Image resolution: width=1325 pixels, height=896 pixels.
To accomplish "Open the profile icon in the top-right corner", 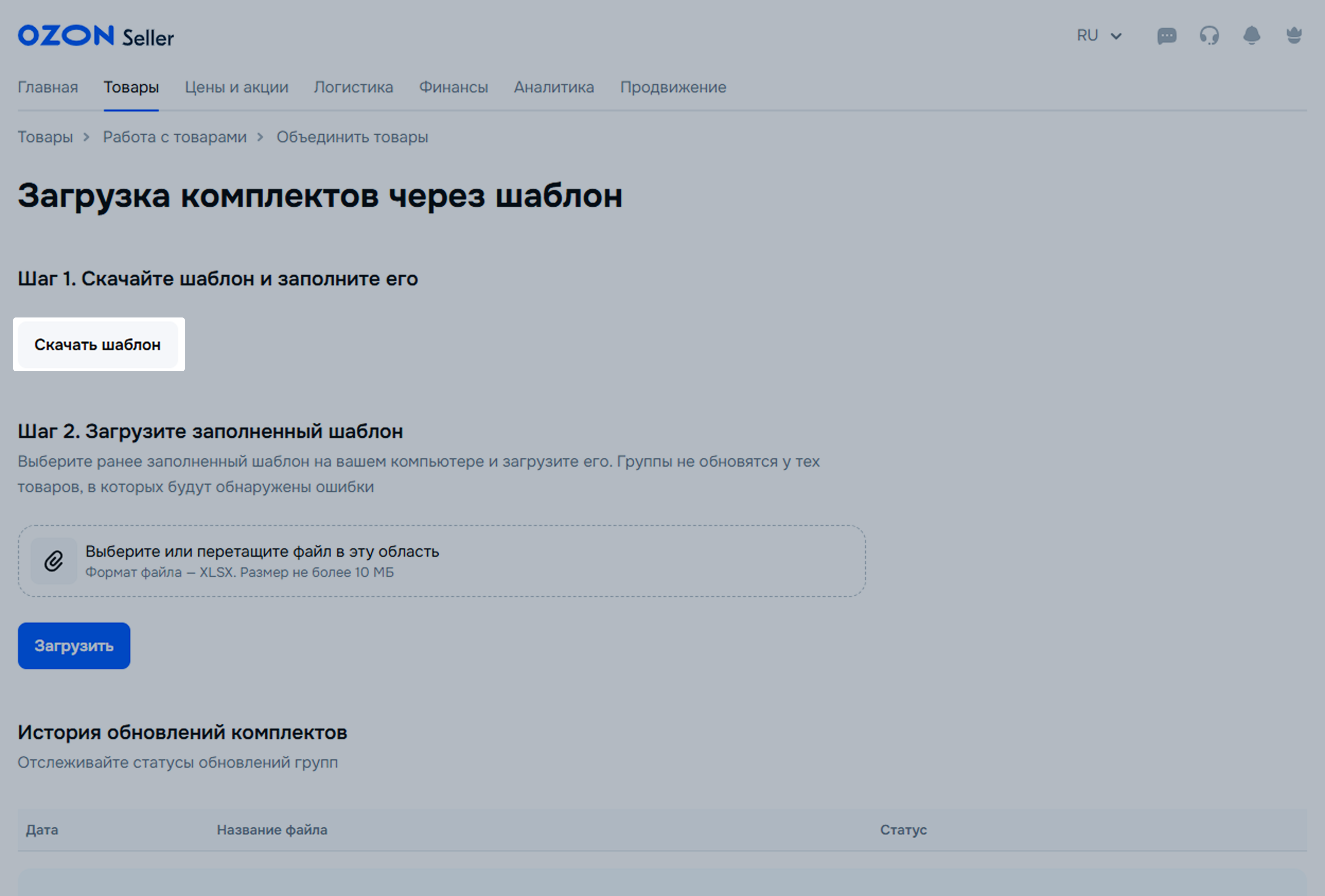I will (1294, 36).
